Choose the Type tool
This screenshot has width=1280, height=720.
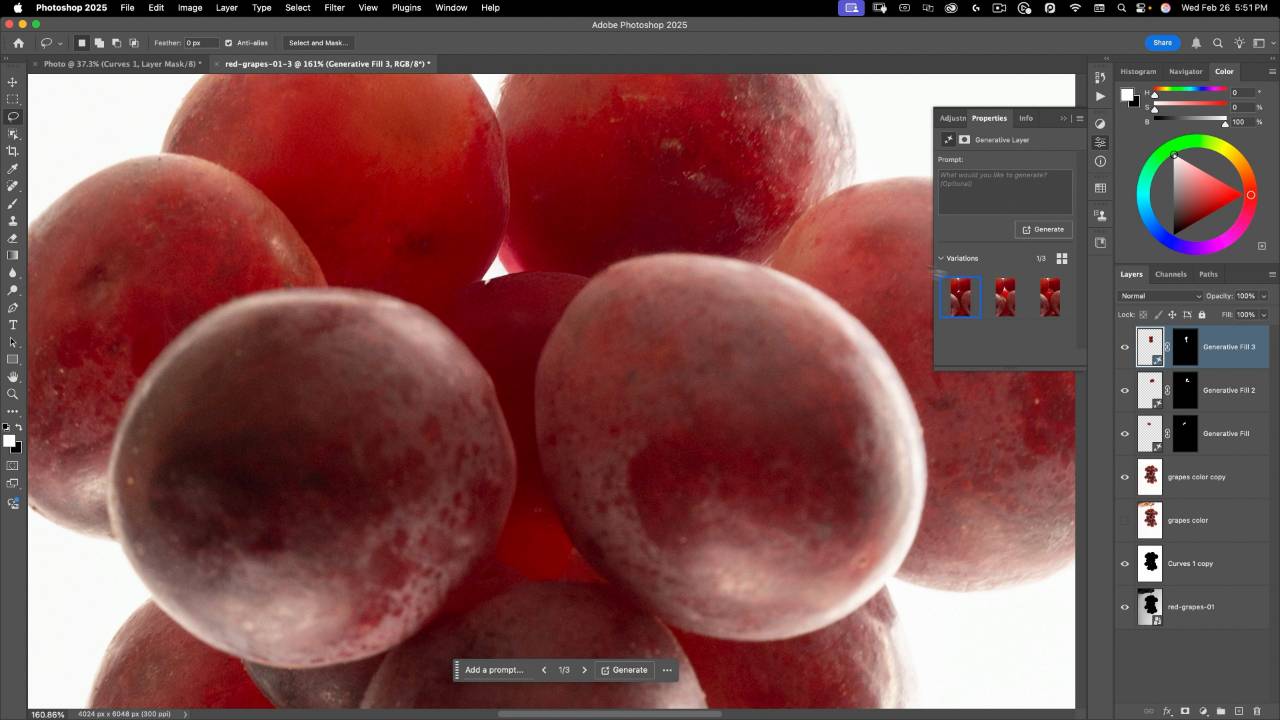tap(13, 325)
